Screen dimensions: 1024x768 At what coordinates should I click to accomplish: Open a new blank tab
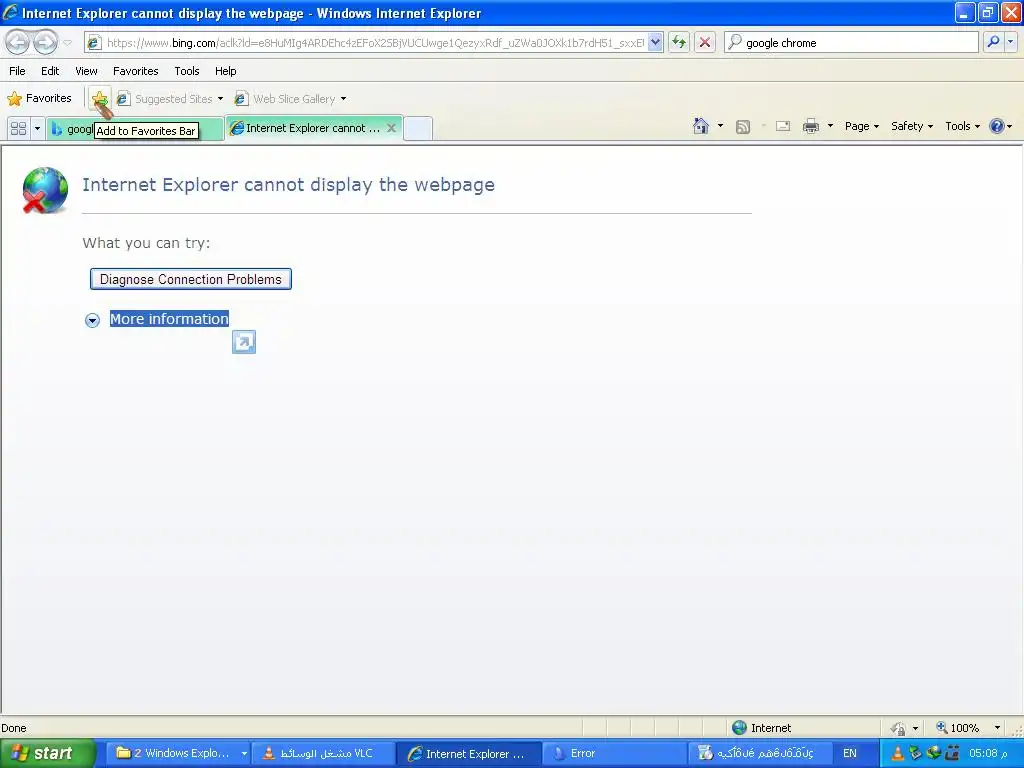(x=418, y=128)
